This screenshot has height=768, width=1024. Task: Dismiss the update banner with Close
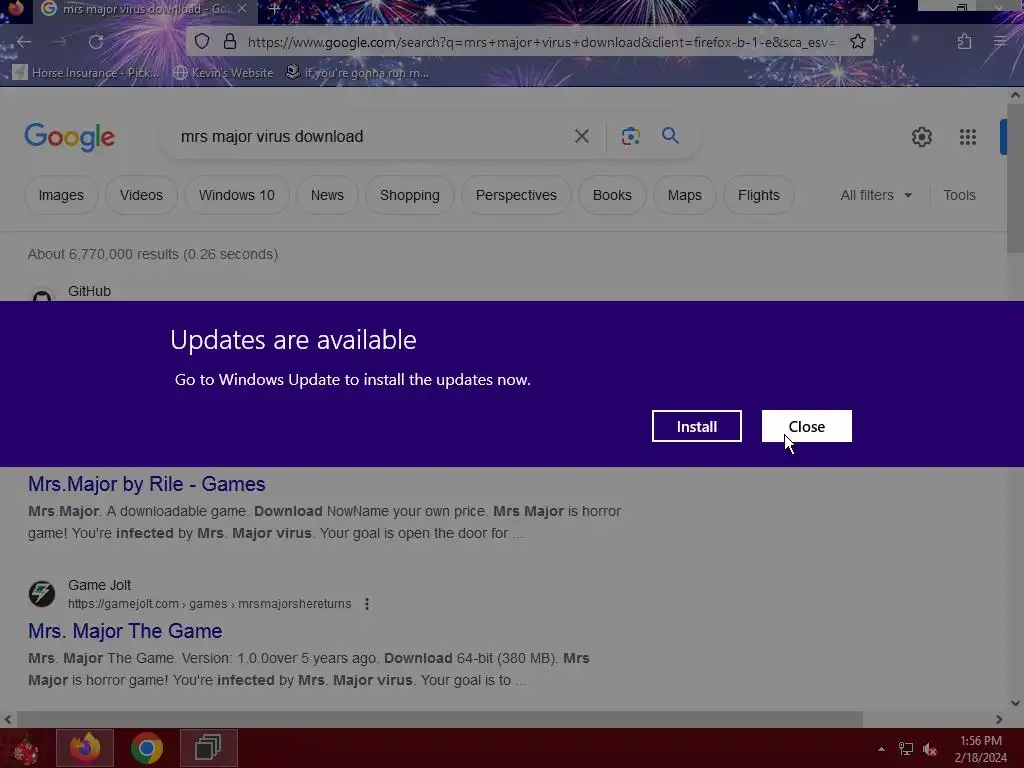(807, 426)
